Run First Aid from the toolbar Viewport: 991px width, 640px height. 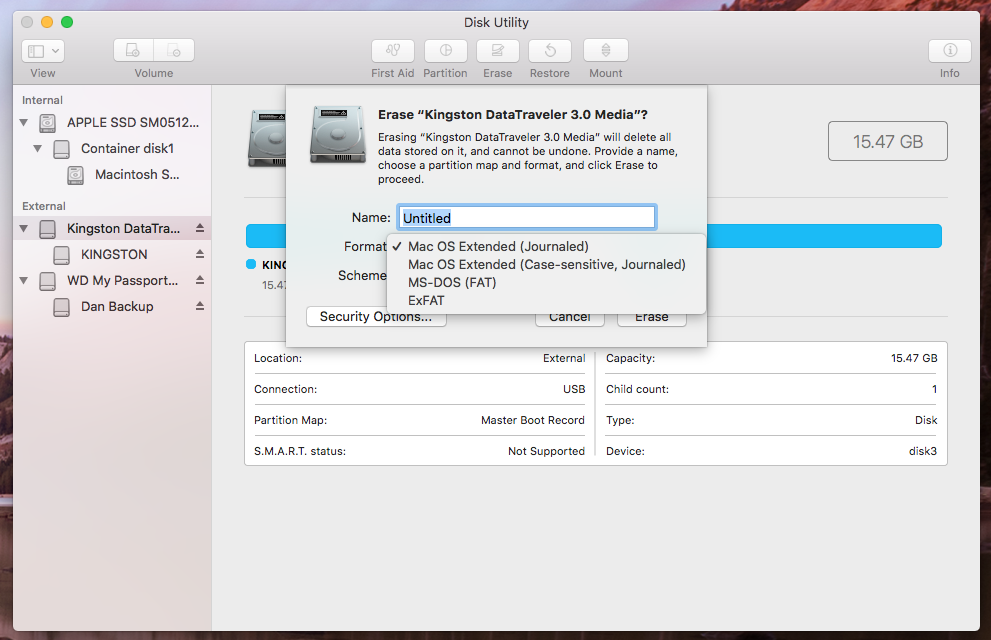point(392,51)
